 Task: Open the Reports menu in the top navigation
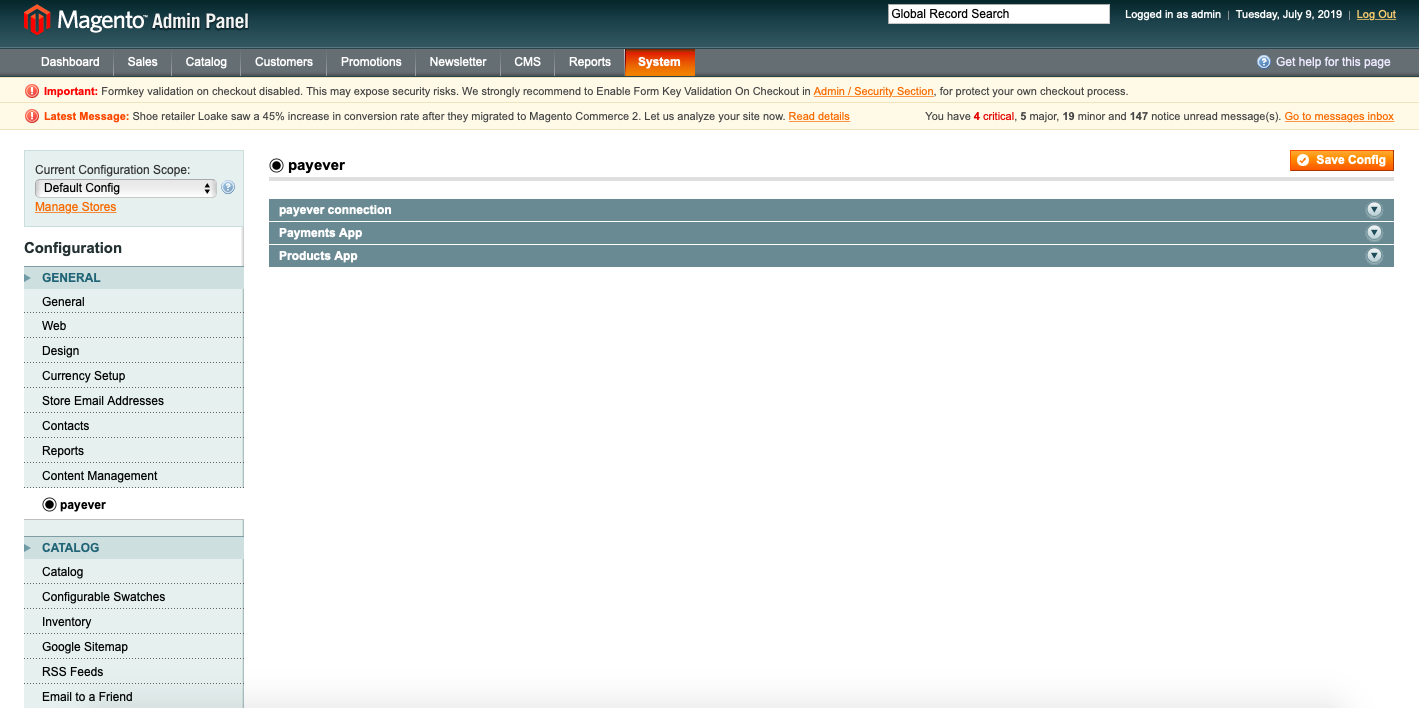click(590, 62)
